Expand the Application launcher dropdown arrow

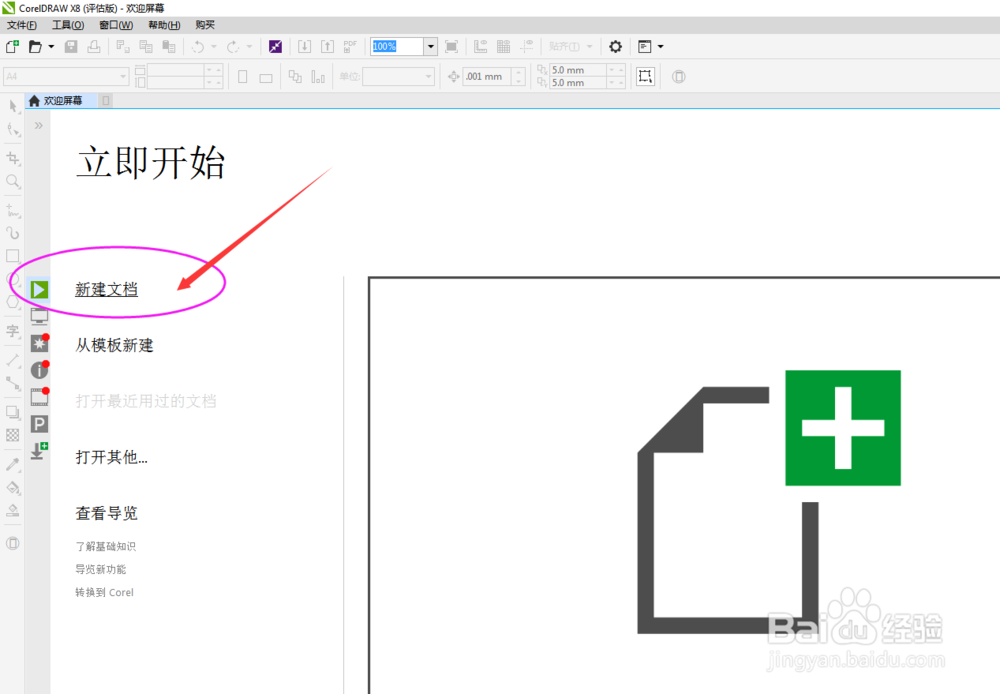tap(660, 47)
